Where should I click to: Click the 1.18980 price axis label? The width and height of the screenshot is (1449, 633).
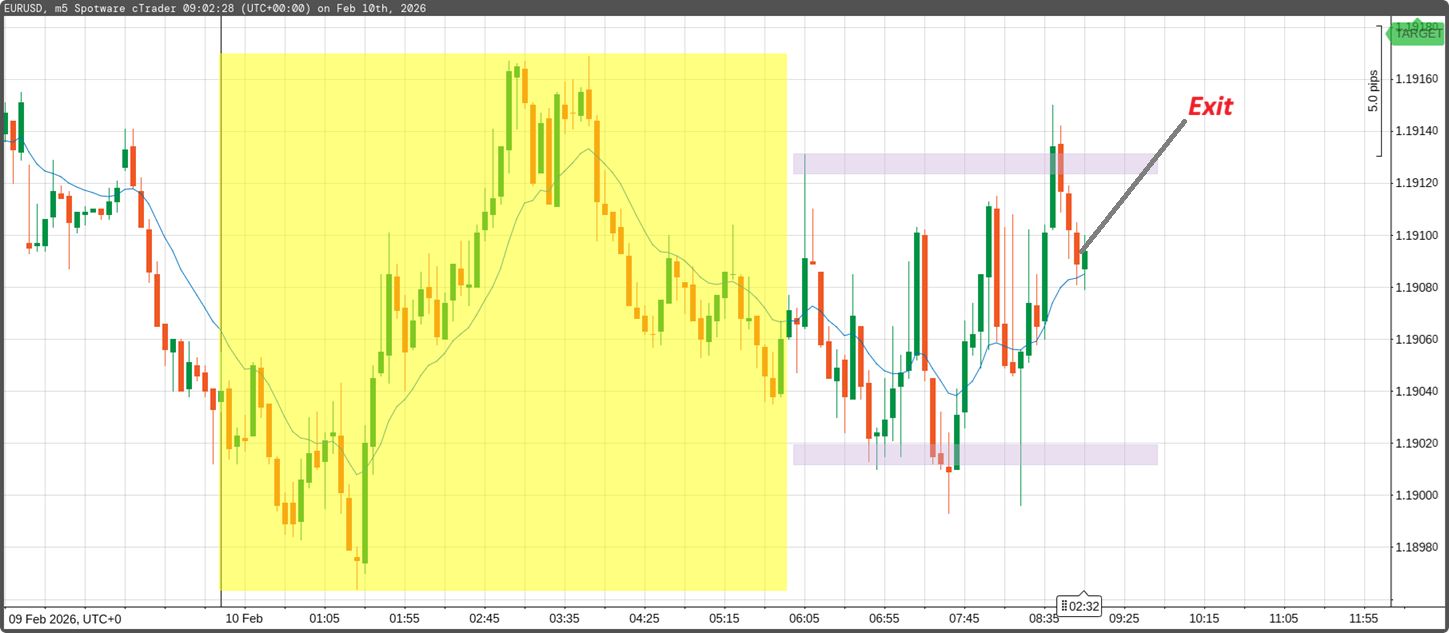(x=1418, y=548)
